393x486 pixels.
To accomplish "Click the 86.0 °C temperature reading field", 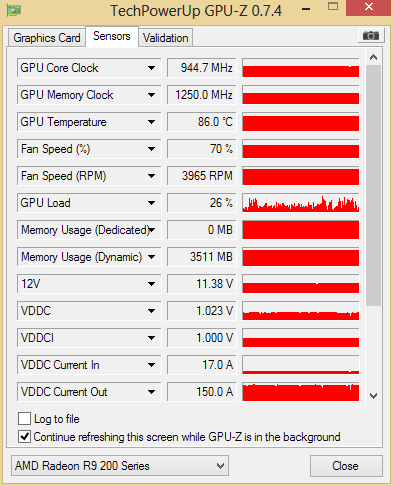I will tap(201, 122).
